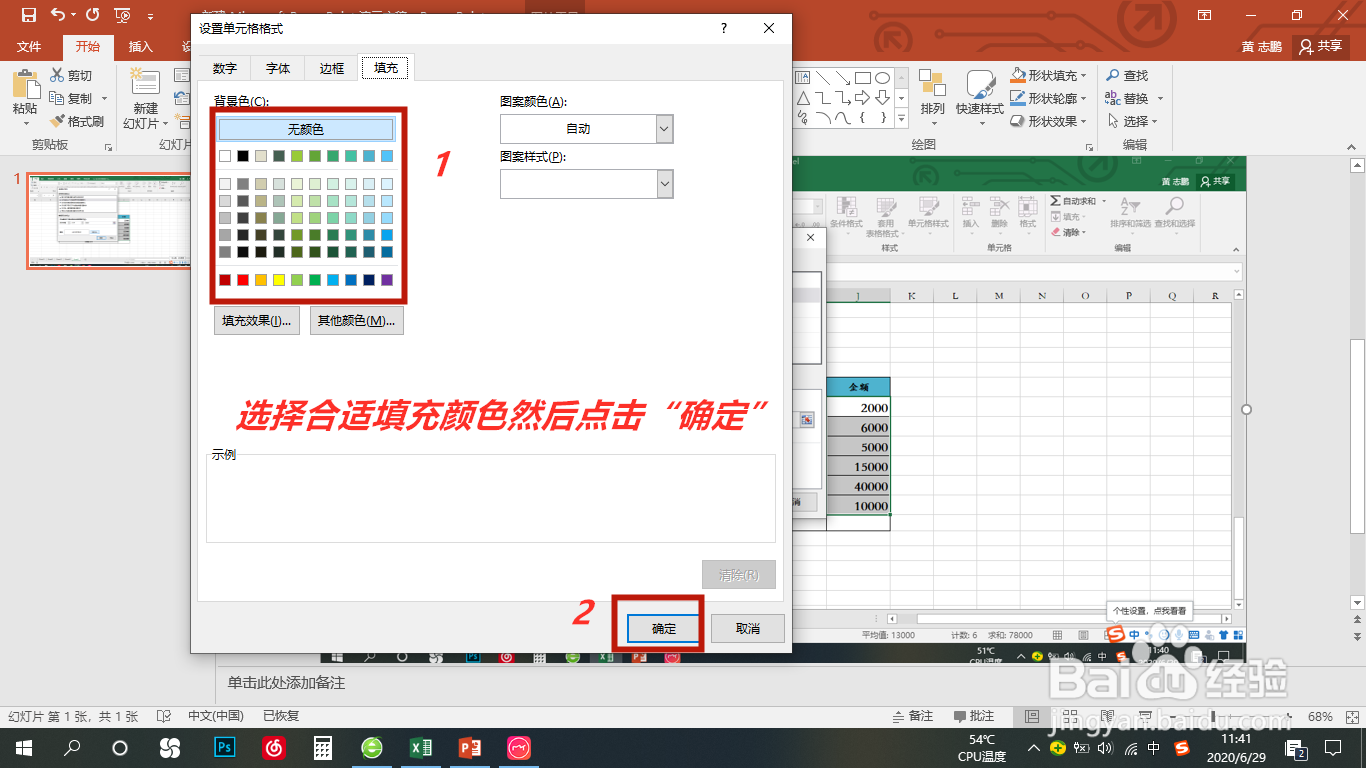This screenshot has height=768, width=1366.
Task: Switch to Normal view in status bar
Action: 1032,716
